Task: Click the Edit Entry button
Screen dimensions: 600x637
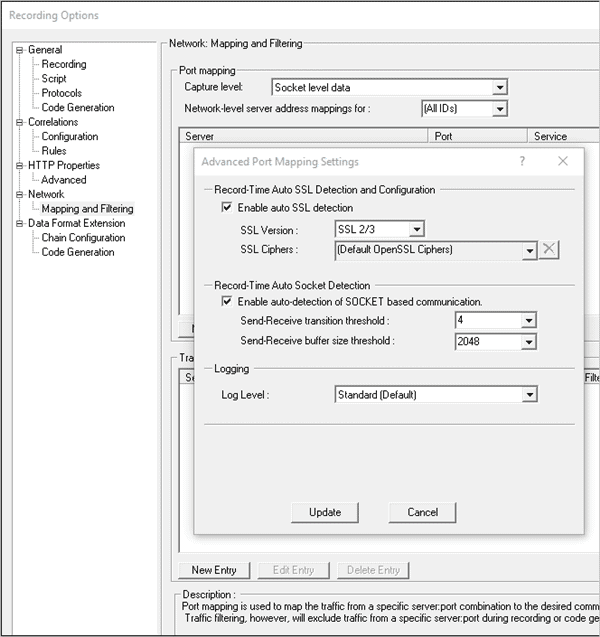Action: click(294, 570)
